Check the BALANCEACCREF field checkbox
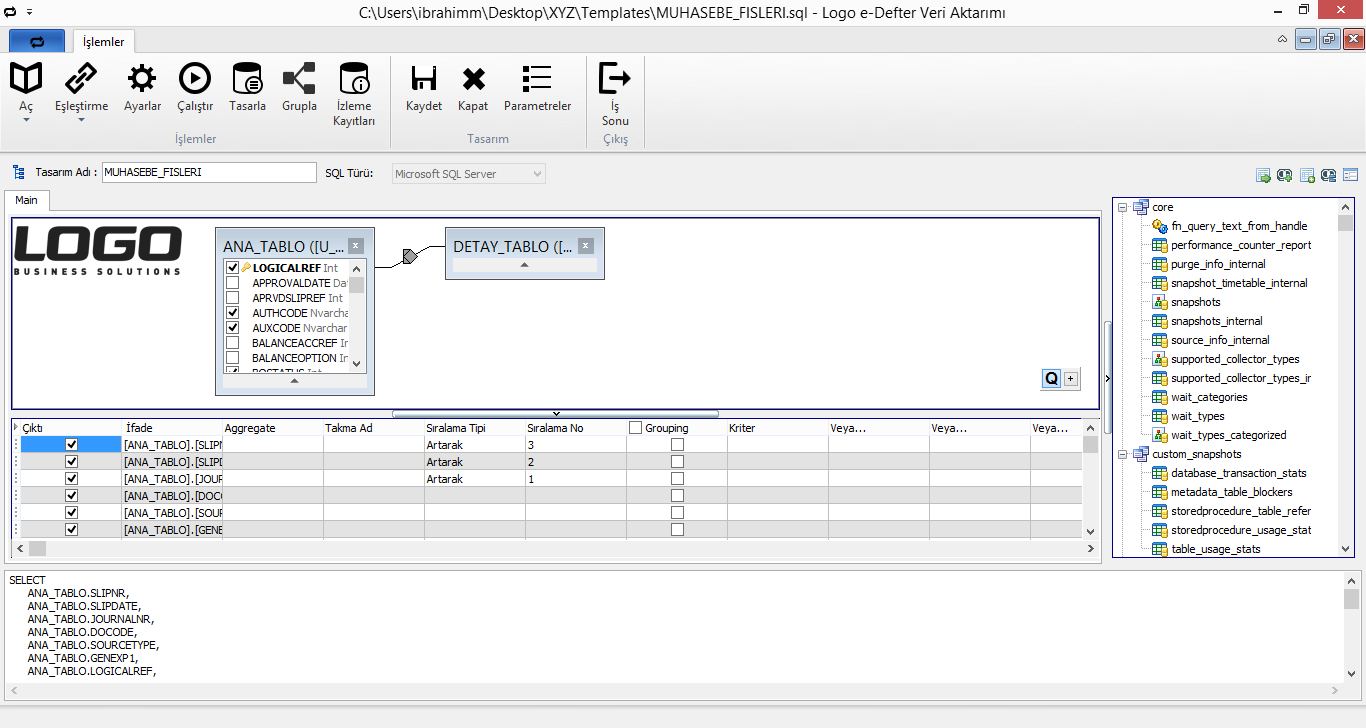The width and height of the screenshot is (1366, 728). coord(232,343)
